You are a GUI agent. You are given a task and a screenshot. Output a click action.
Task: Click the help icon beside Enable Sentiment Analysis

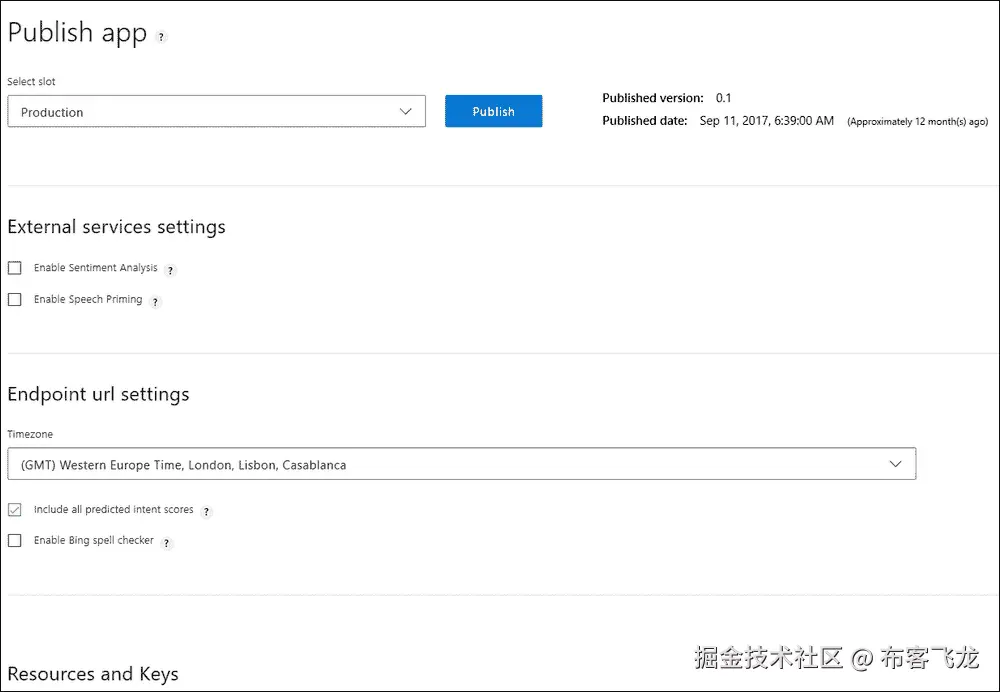point(170,268)
